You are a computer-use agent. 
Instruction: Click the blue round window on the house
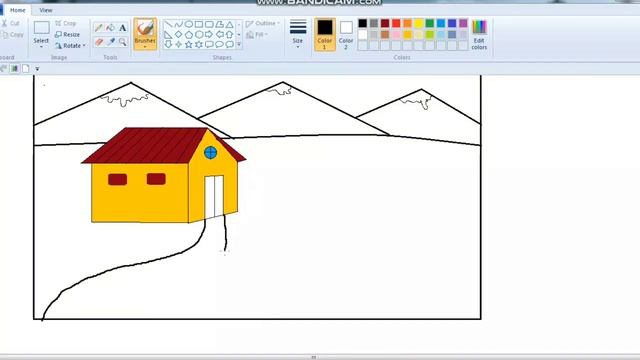(210, 153)
